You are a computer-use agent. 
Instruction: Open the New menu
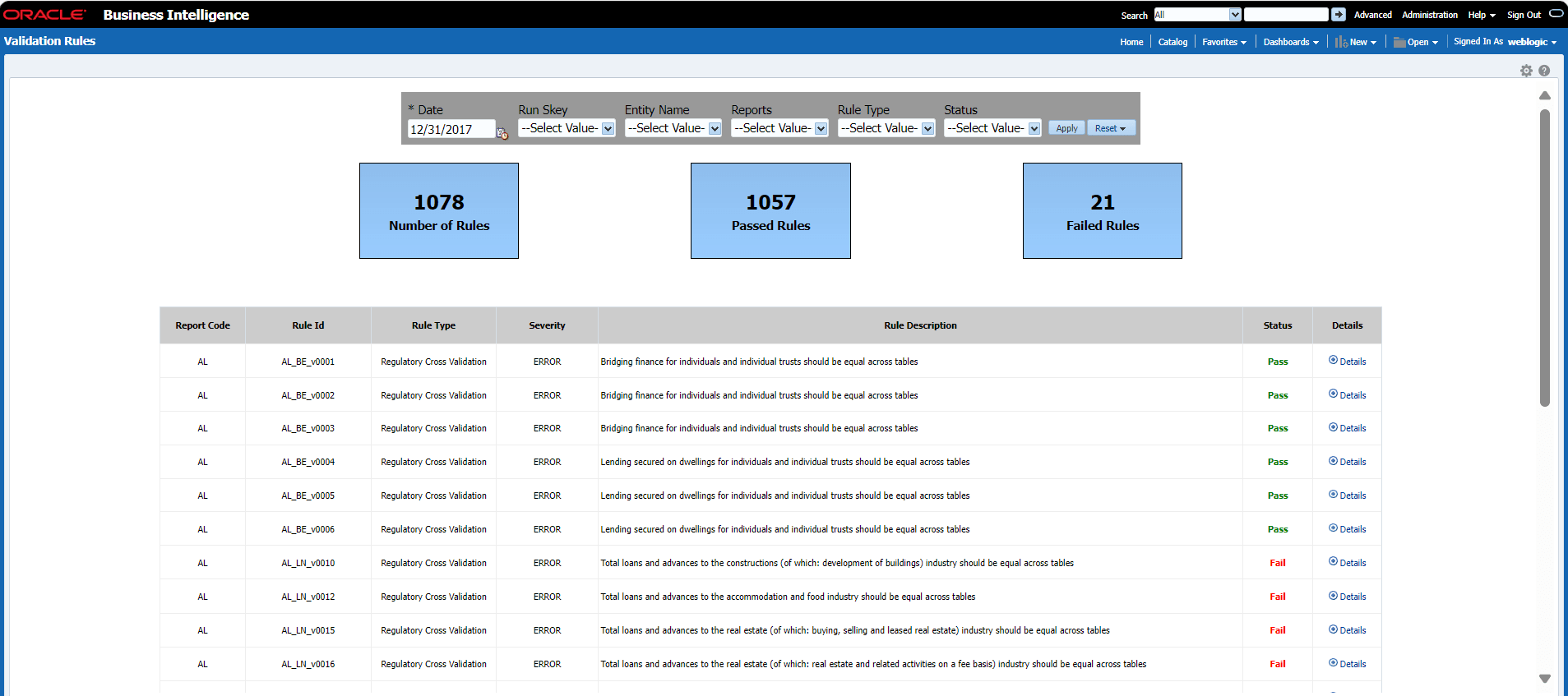click(x=1362, y=42)
